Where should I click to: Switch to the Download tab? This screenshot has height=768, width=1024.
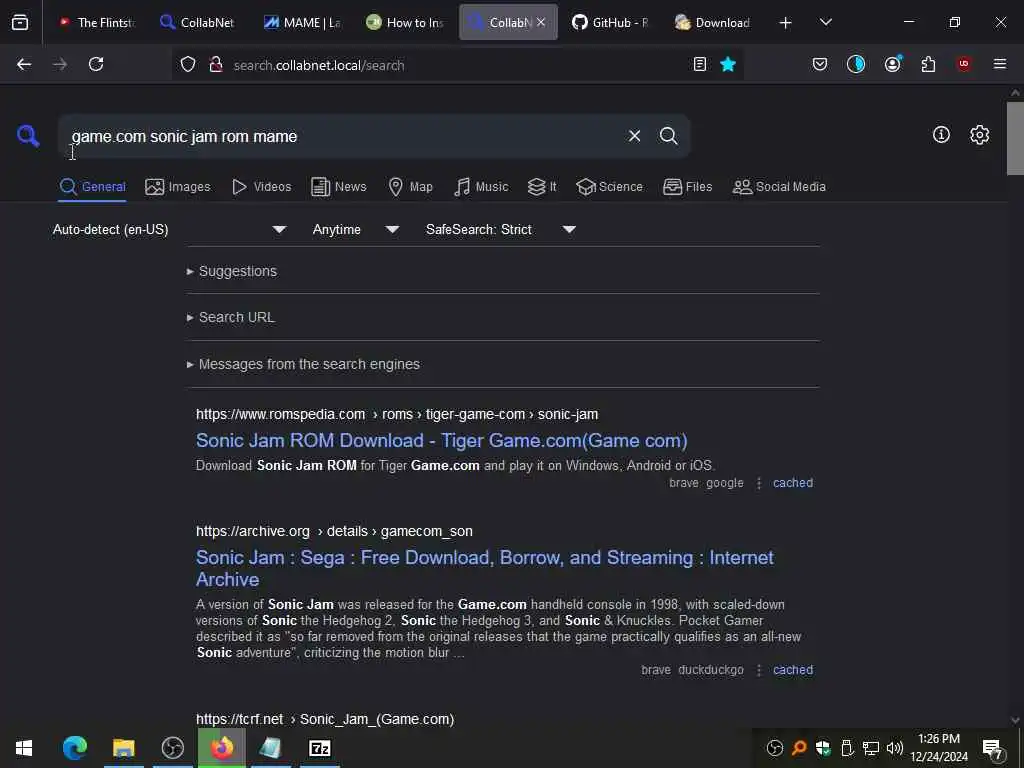[713, 22]
